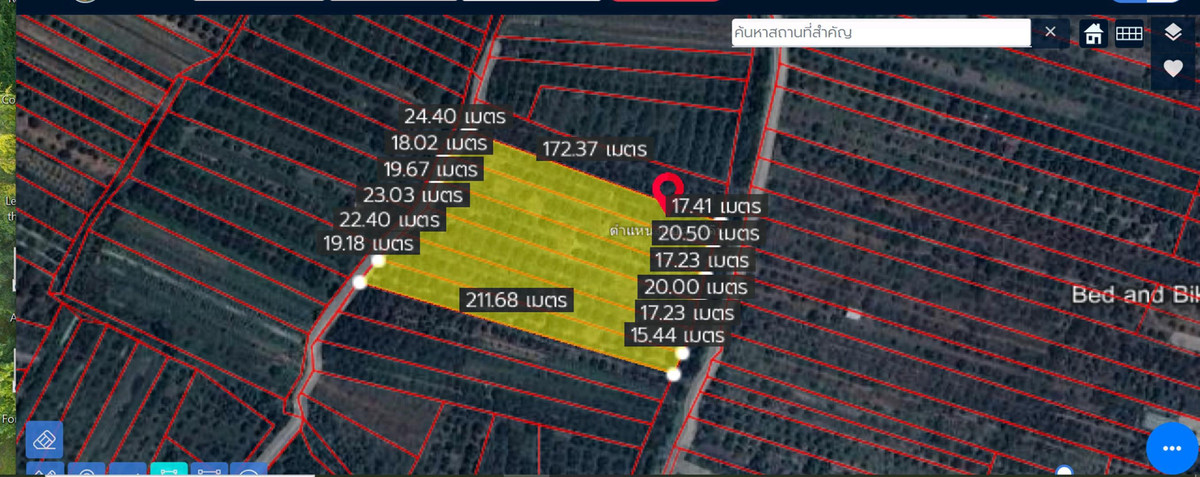The image size is (1200, 477).
Task: Click the 17.41 เมตร label by pin
Action: click(716, 206)
